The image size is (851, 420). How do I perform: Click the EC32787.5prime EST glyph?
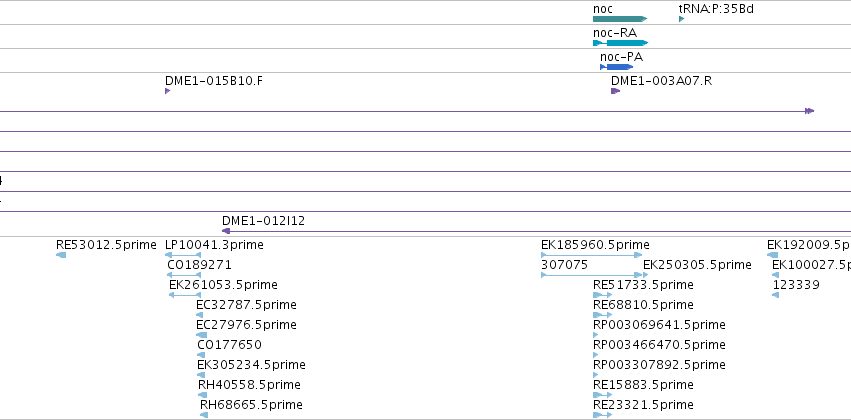pyautogui.click(x=199, y=315)
